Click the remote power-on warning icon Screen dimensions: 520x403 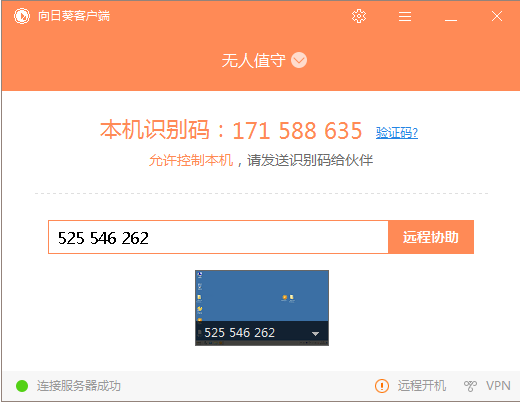point(382,386)
